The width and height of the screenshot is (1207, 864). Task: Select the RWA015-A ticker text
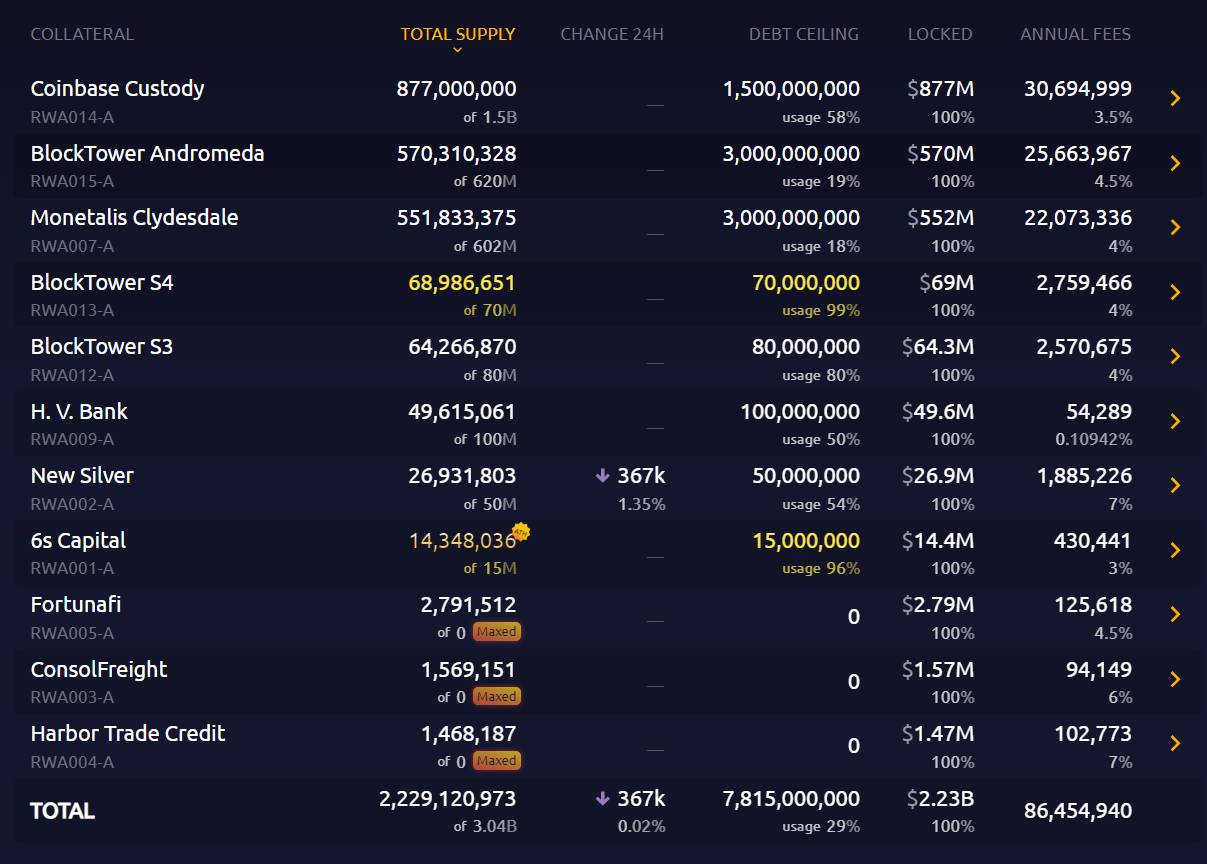(x=72, y=181)
